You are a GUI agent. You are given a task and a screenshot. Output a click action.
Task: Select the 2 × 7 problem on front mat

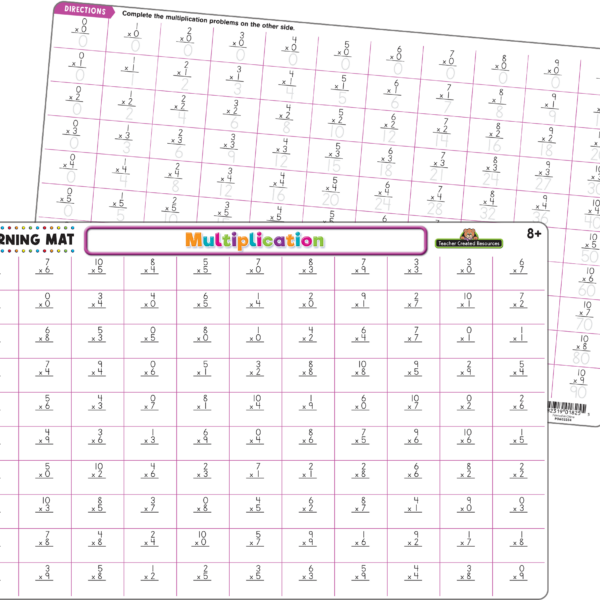[413, 300]
